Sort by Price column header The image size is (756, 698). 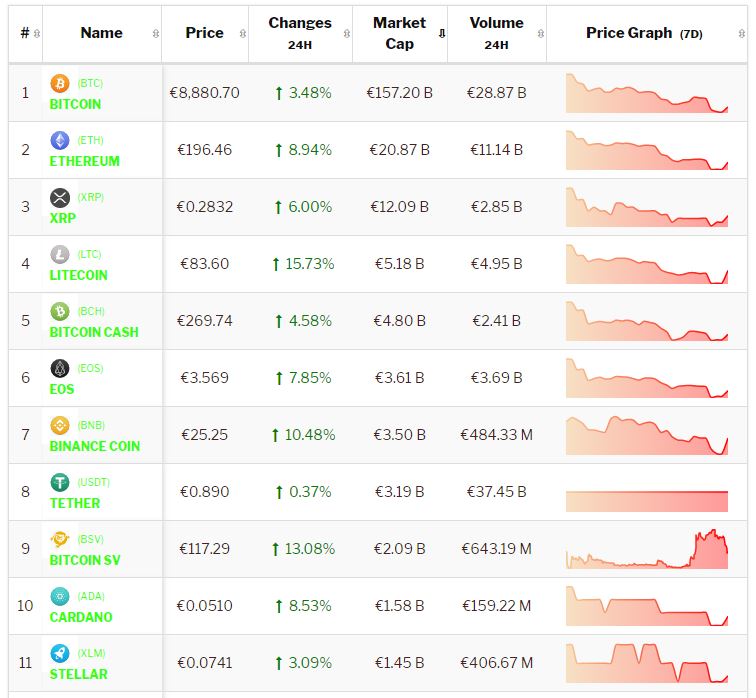click(x=204, y=33)
